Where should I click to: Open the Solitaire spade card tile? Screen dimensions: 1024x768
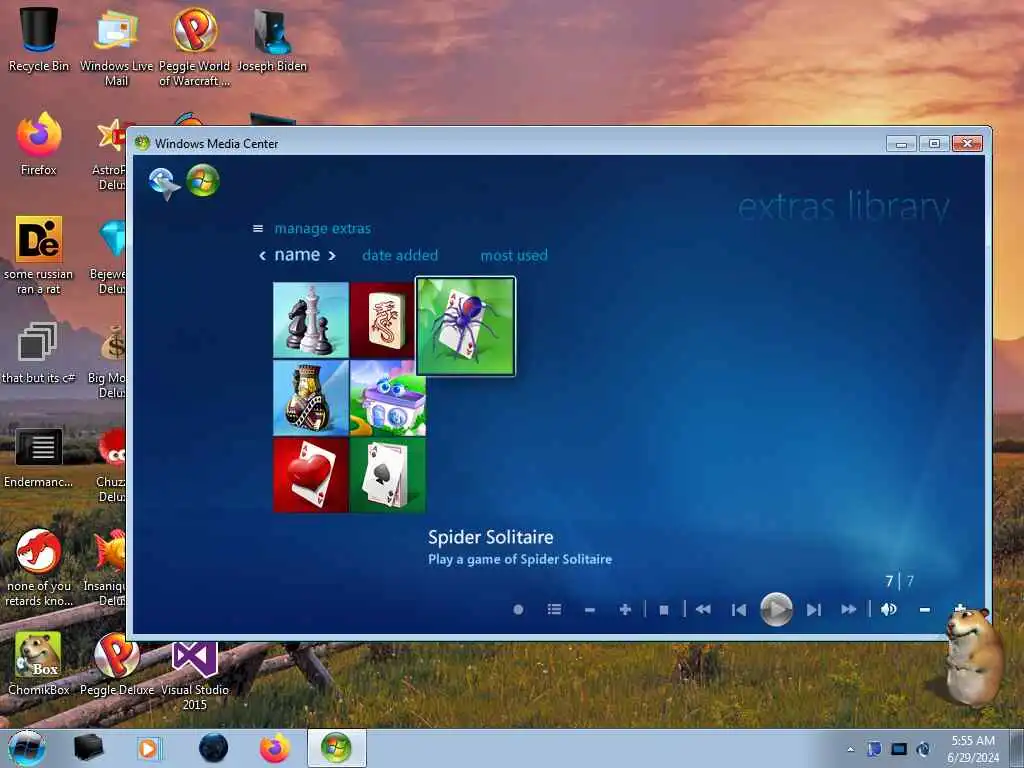(388, 475)
